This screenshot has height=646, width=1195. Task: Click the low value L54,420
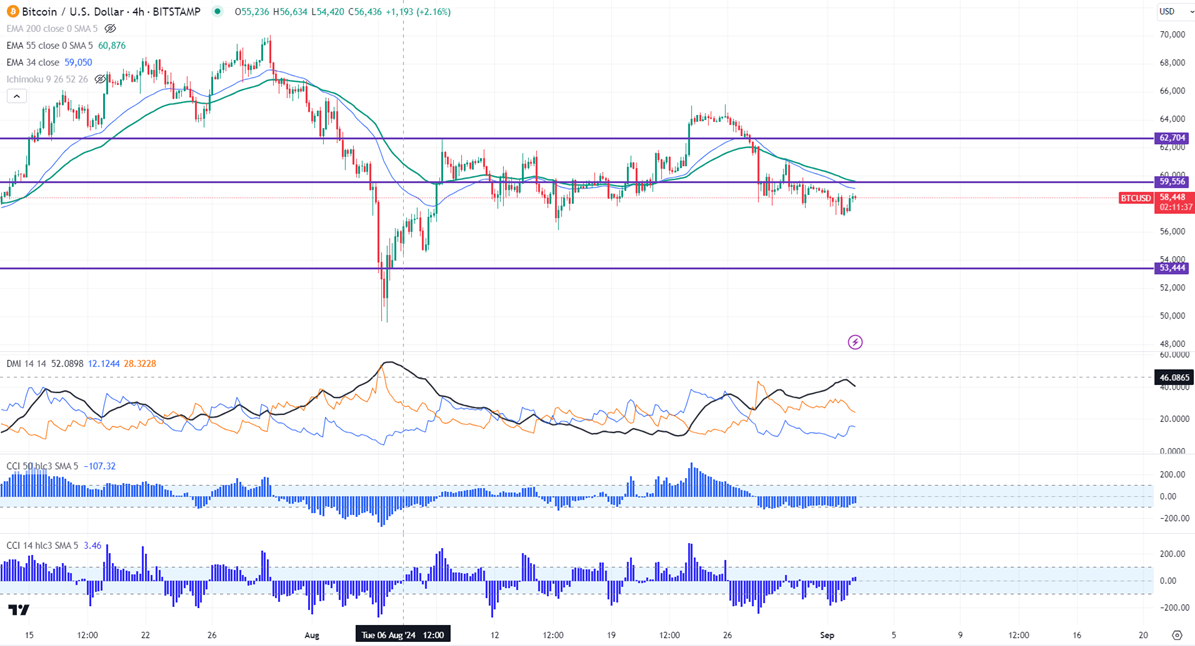pos(330,11)
